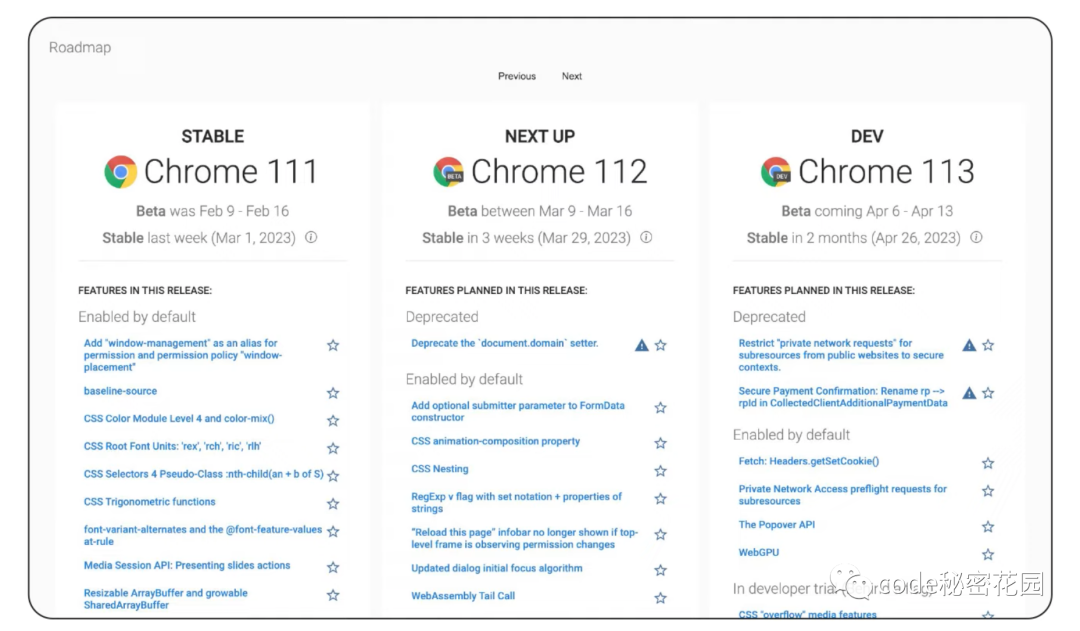This screenshot has width=1080, height=631.
Task: Open Secure Payment Confirmation rename link
Action: tap(843, 397)
